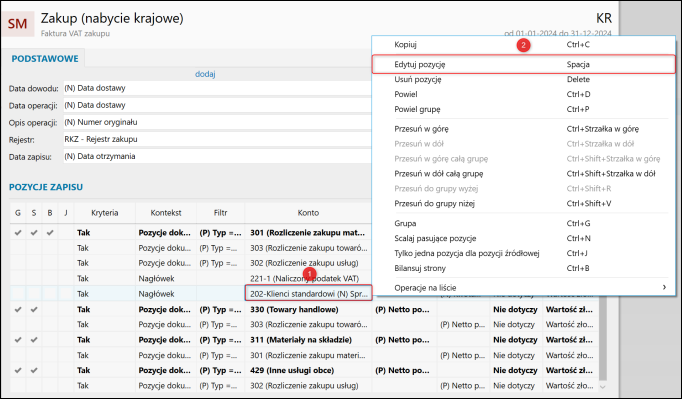Click the B column header
Viewport: 682px width, 399px height.
click(50, 213)
